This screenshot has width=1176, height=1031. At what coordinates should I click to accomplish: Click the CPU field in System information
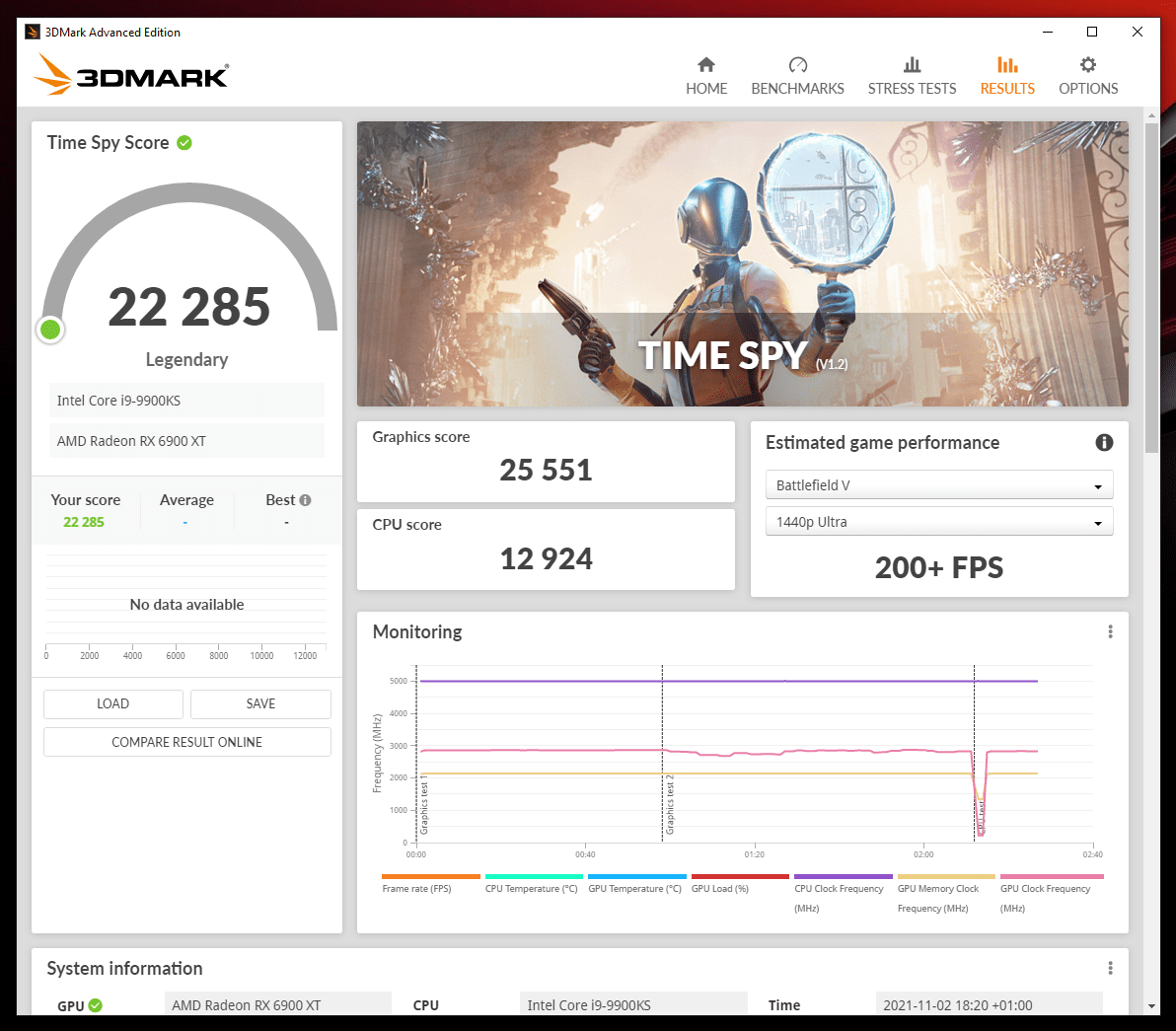tap(633, 1004)
